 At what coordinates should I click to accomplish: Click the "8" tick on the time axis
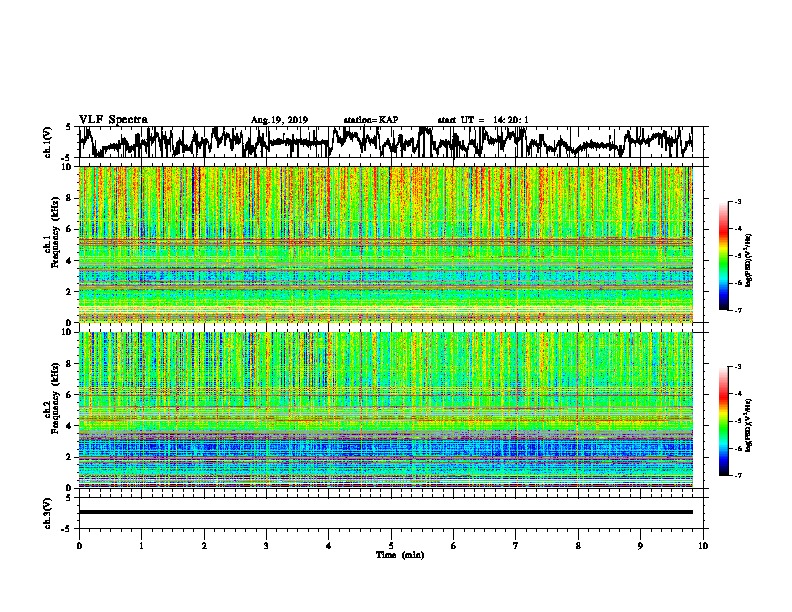click(578, 545)
